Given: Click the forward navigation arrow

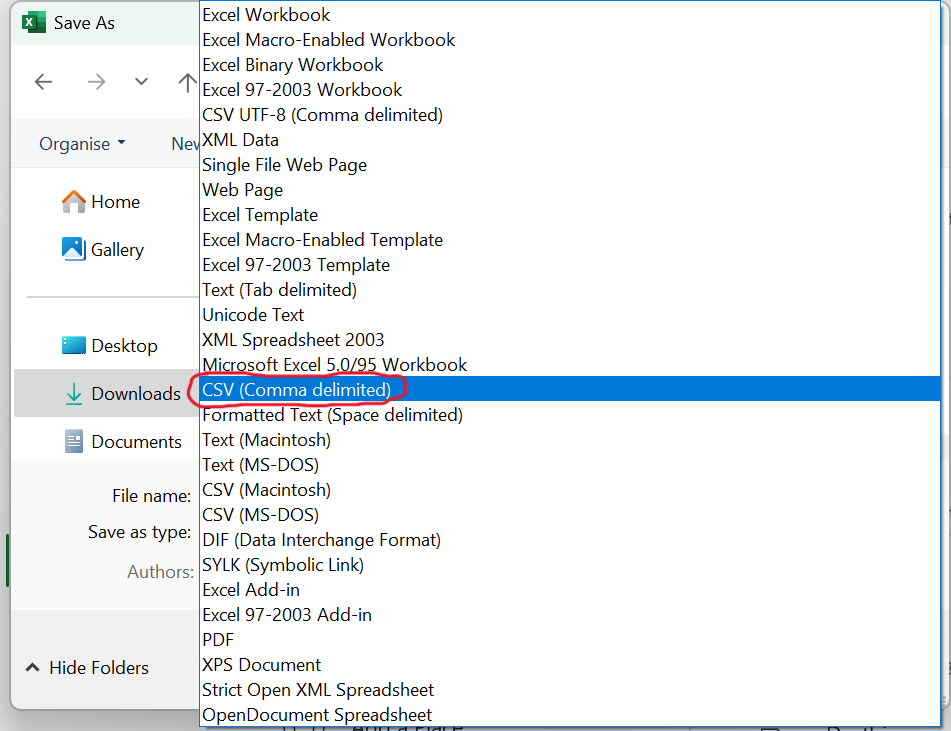Looking at the screenshot, I should (96, 82).
